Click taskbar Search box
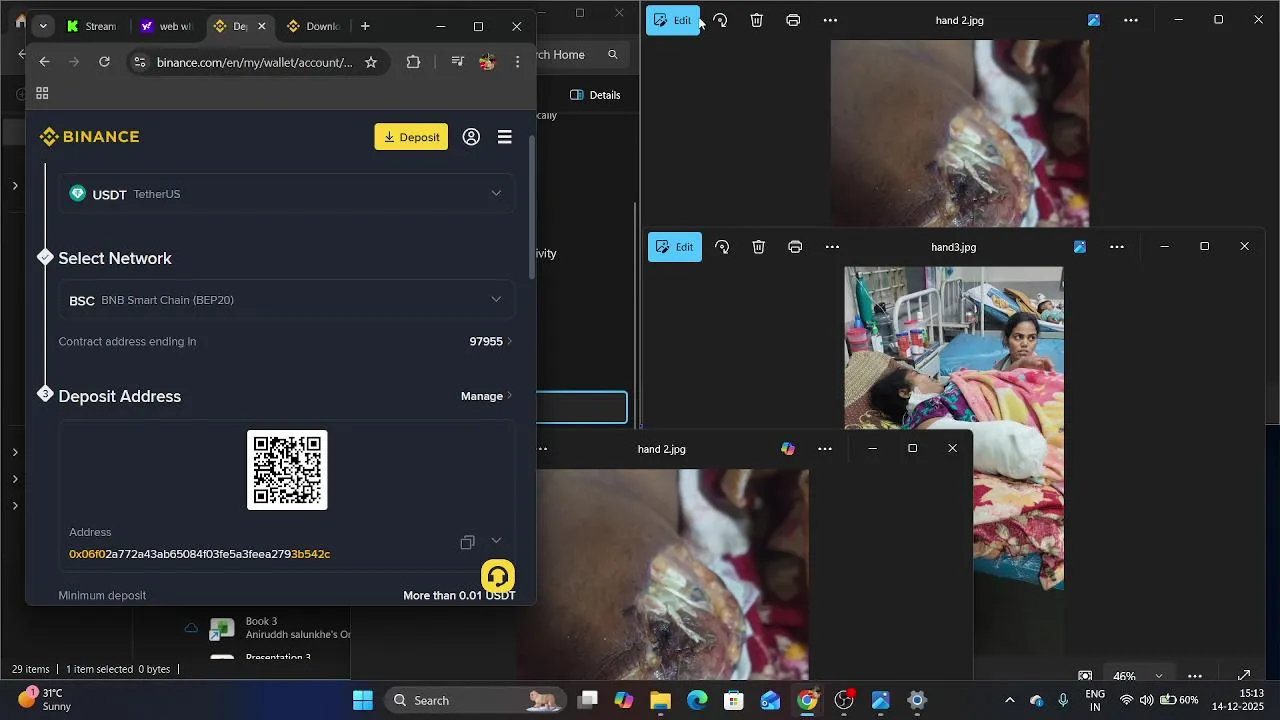 click(x=475, y=700)
